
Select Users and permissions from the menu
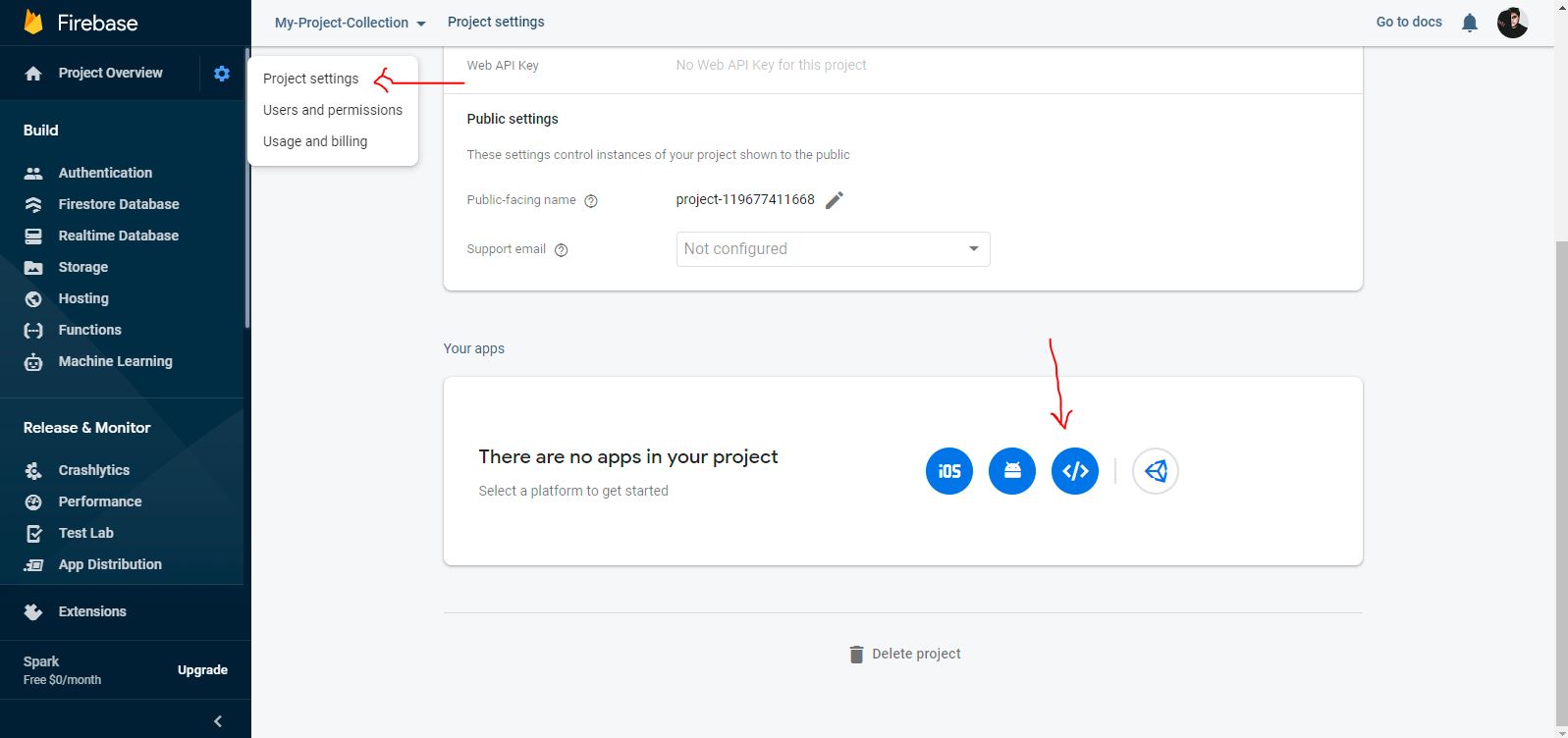[333, 110]
